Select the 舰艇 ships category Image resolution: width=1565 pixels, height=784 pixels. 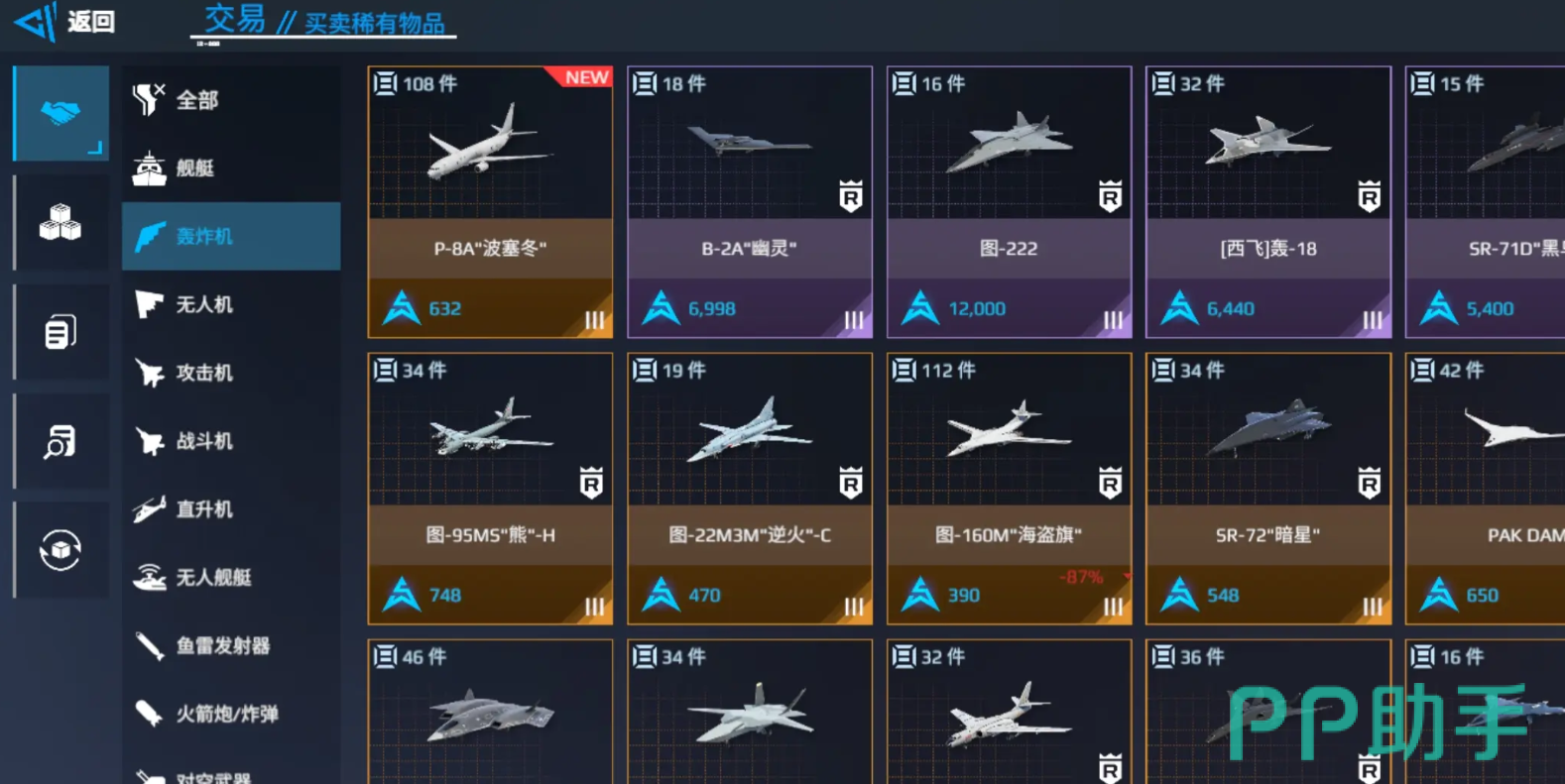click(x=231, y=168)
